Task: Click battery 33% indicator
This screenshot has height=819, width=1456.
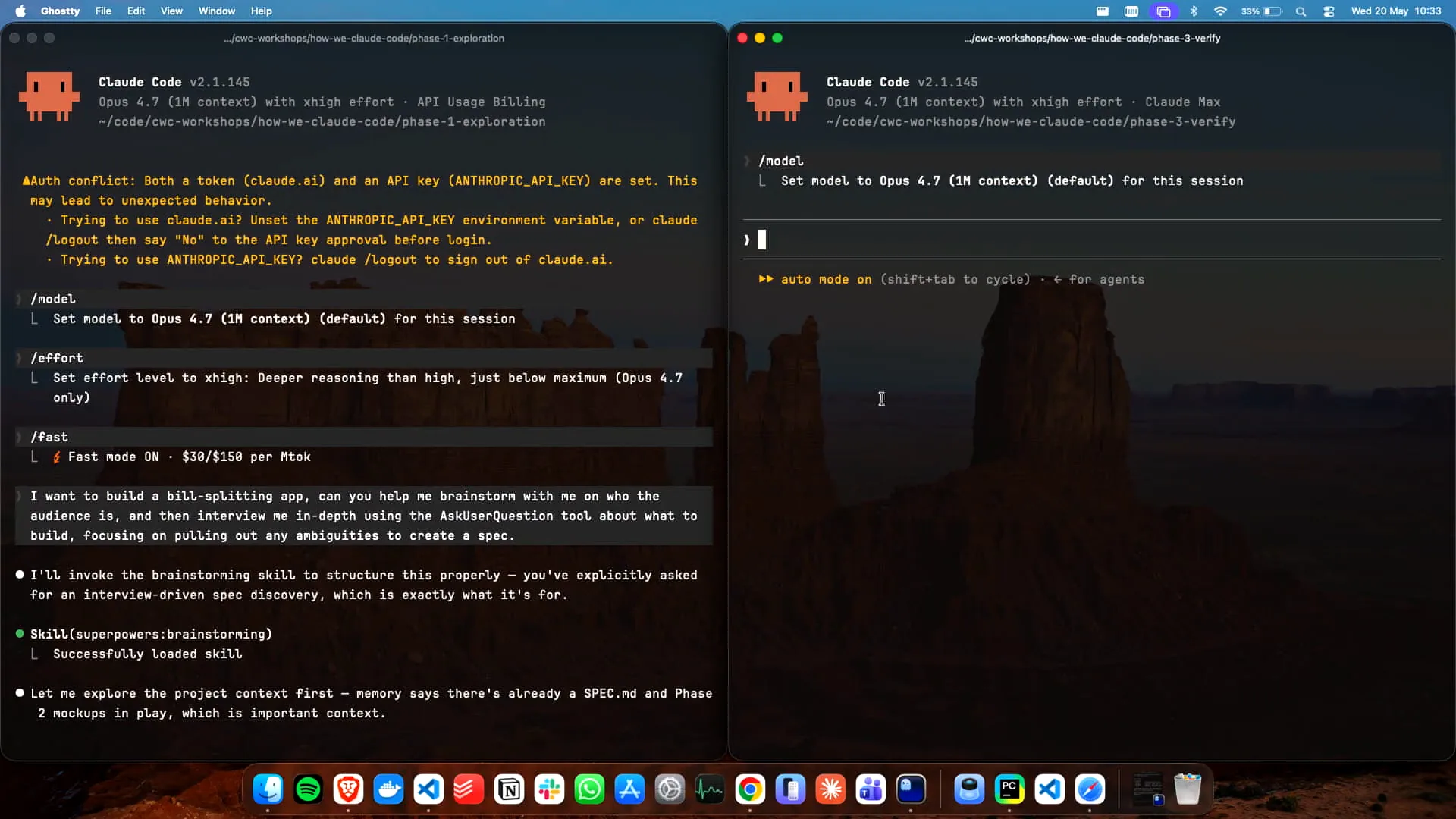Action: click(x=1261, y=11)
